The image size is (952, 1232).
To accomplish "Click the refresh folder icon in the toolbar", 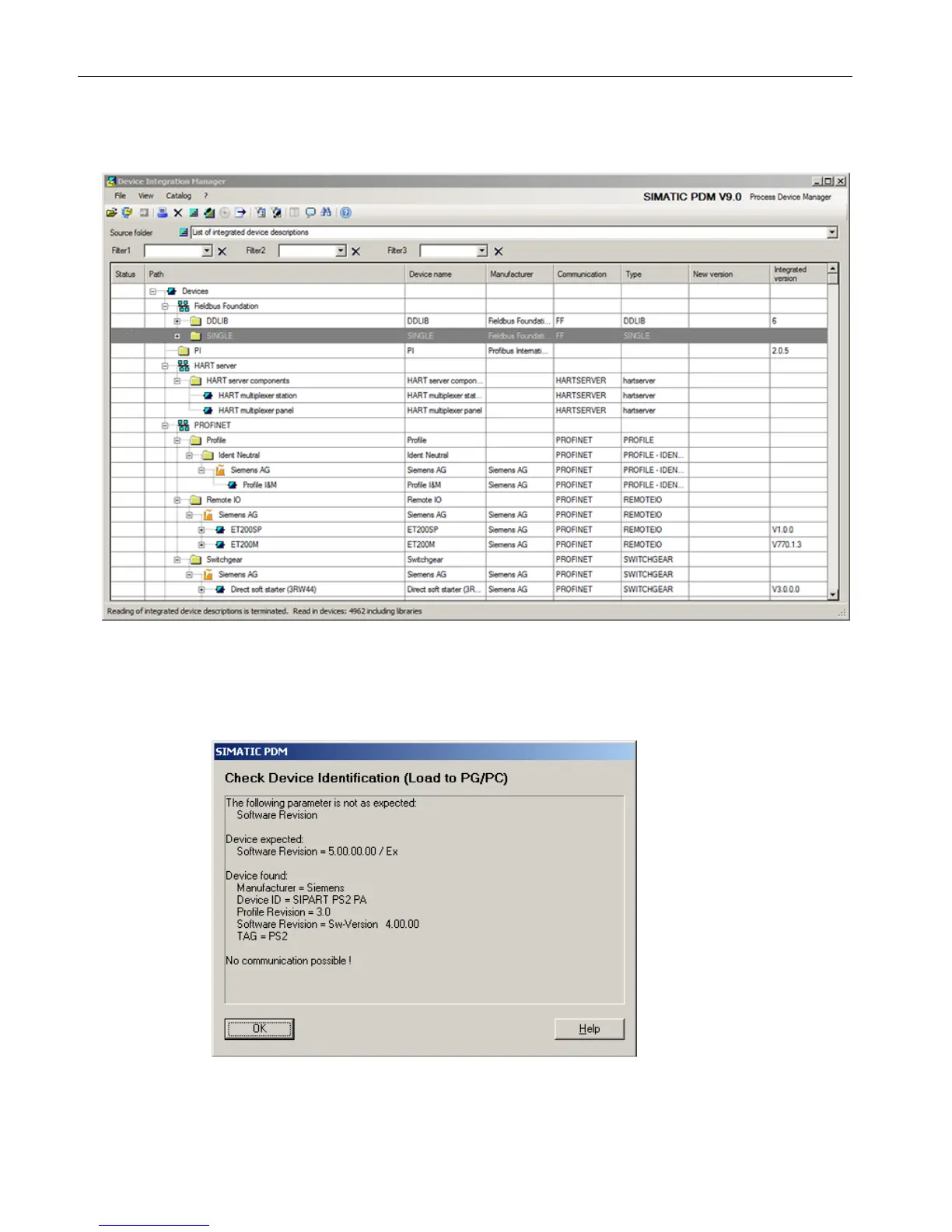I will pos(127,212).
